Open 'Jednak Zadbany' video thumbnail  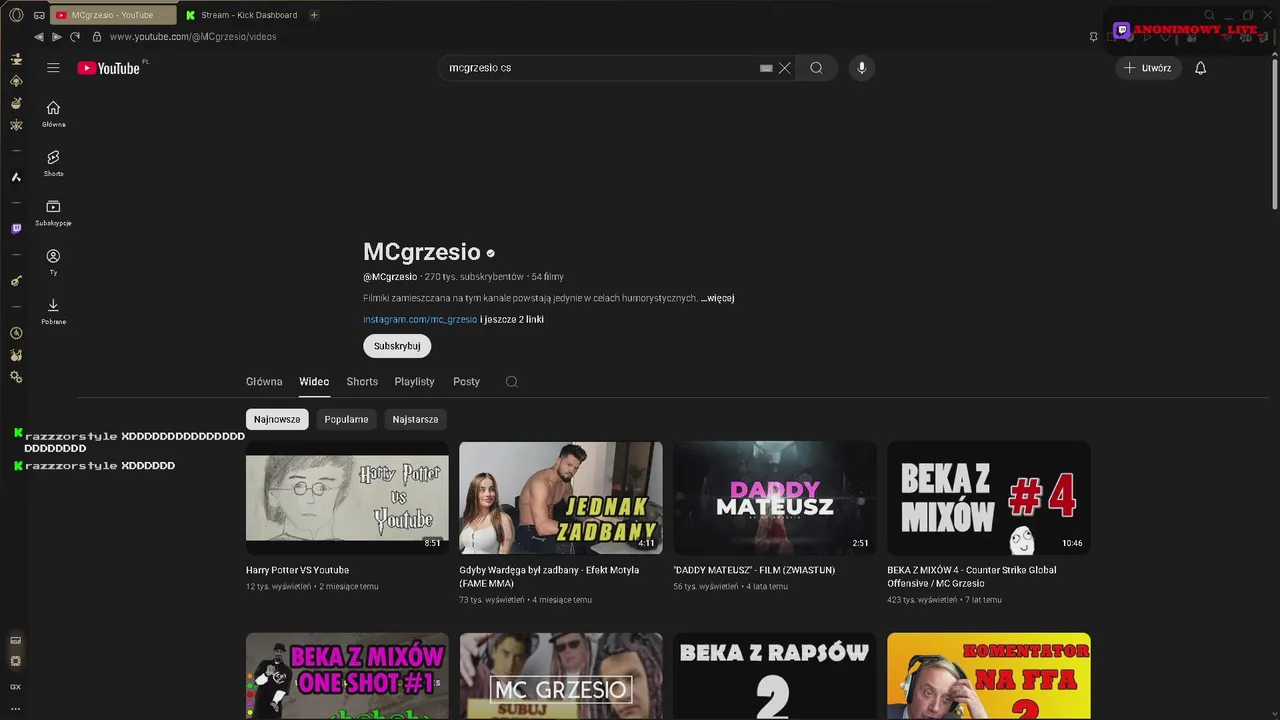click(561, 498)
